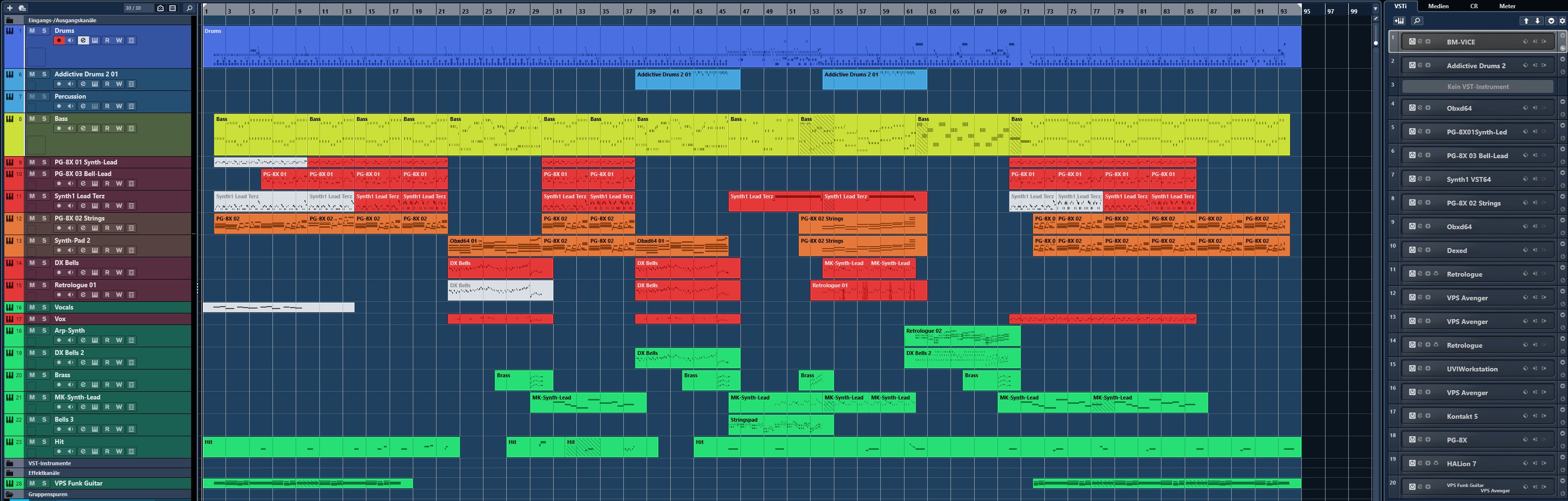Open rack options dropdown beside settings gear
The image size is (1568, 501).
[1552, 21]
